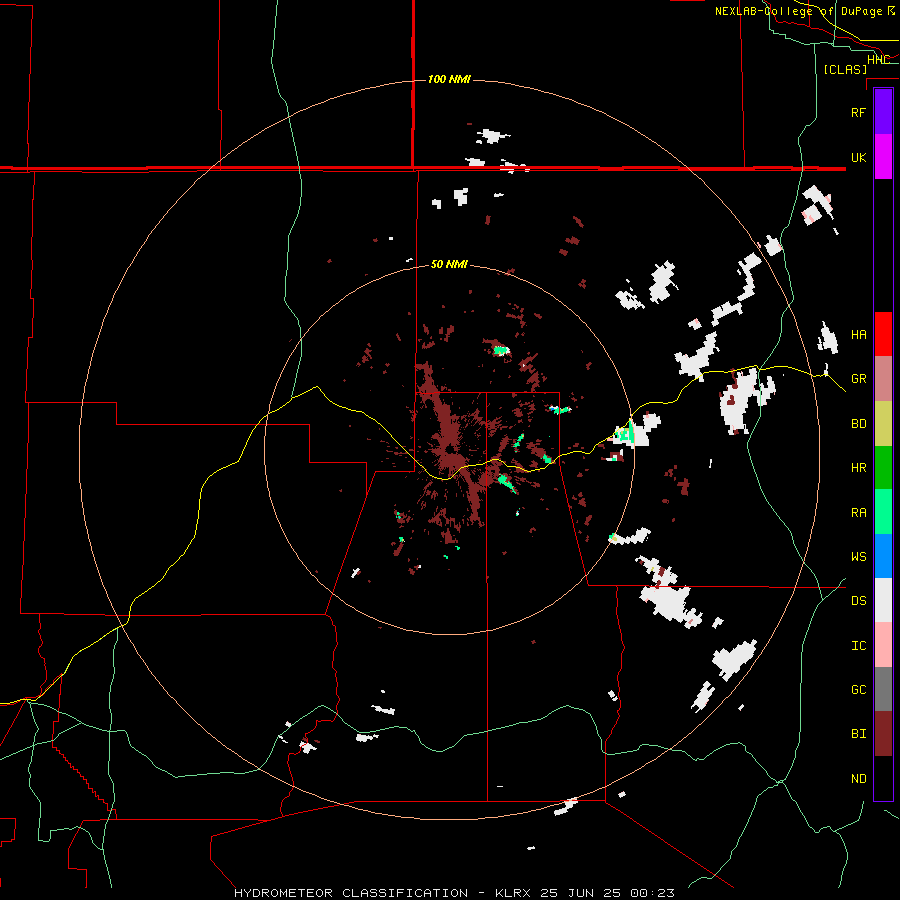Click the RF legend label

(x=858, y=112)
